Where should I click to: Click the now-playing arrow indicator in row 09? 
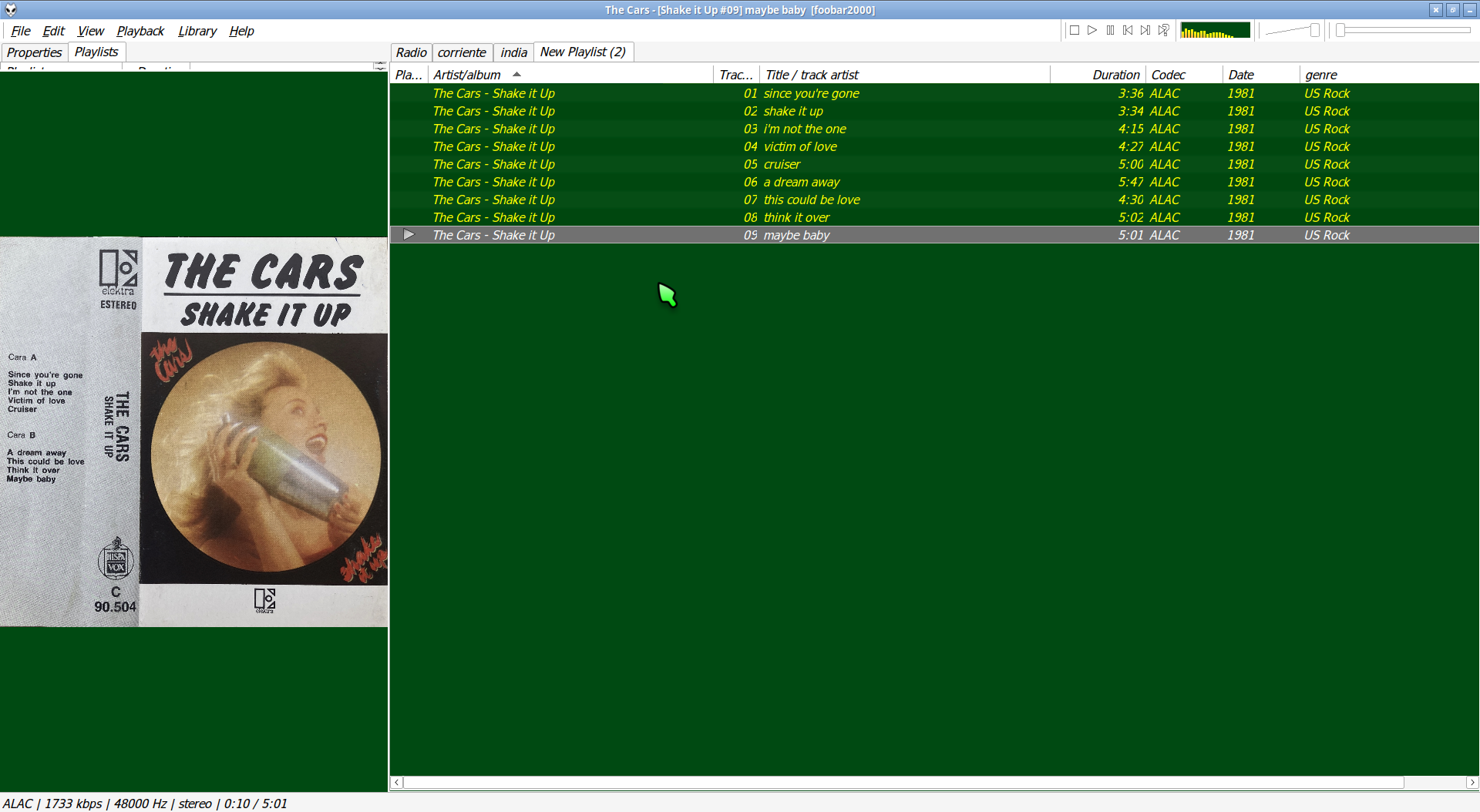(x=409, y=234)
